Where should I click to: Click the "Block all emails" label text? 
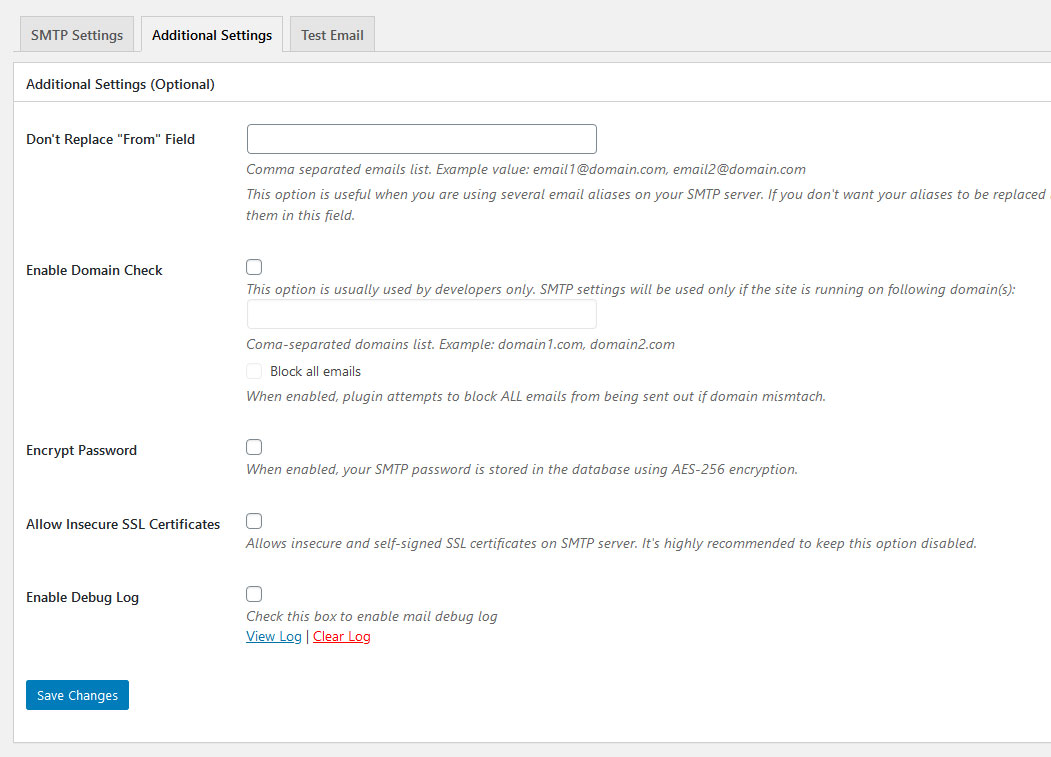point(315,371)
